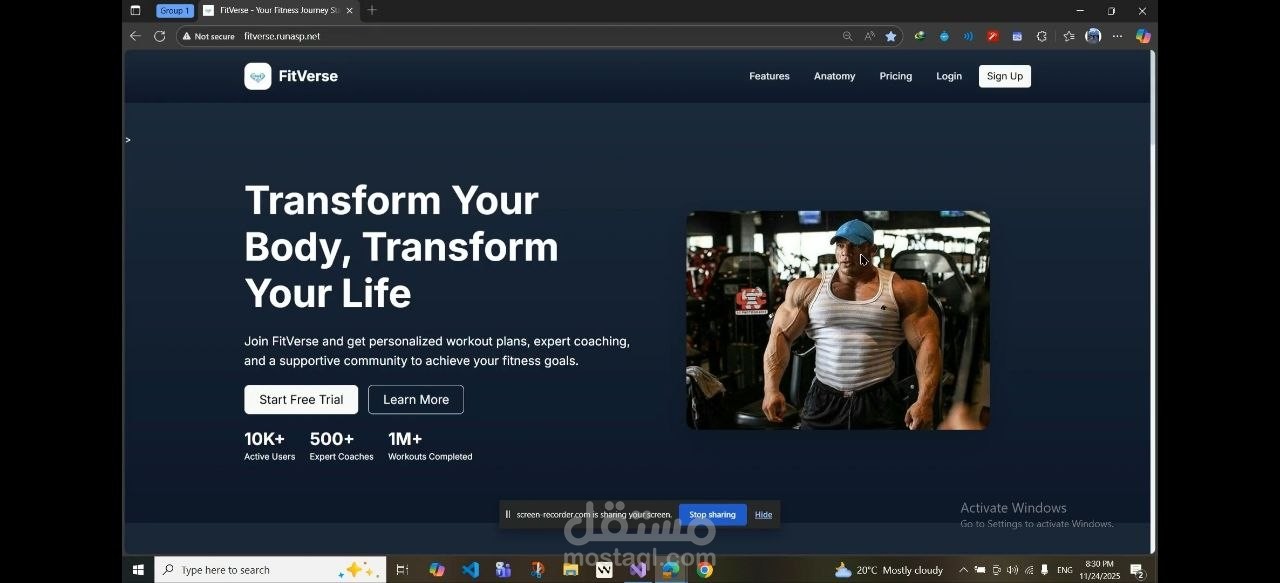Click Stop sharing in the screen-share bar
The height and width of the screenshot is (583, 1280).
712,515
